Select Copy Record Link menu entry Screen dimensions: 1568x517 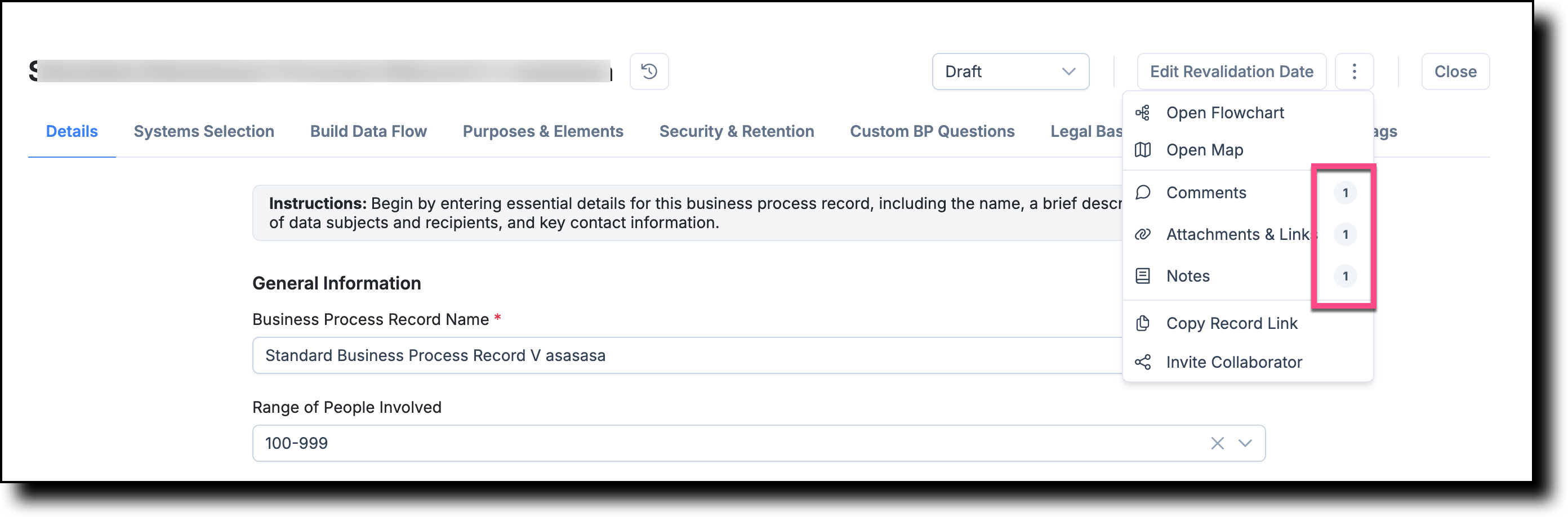1247,323
